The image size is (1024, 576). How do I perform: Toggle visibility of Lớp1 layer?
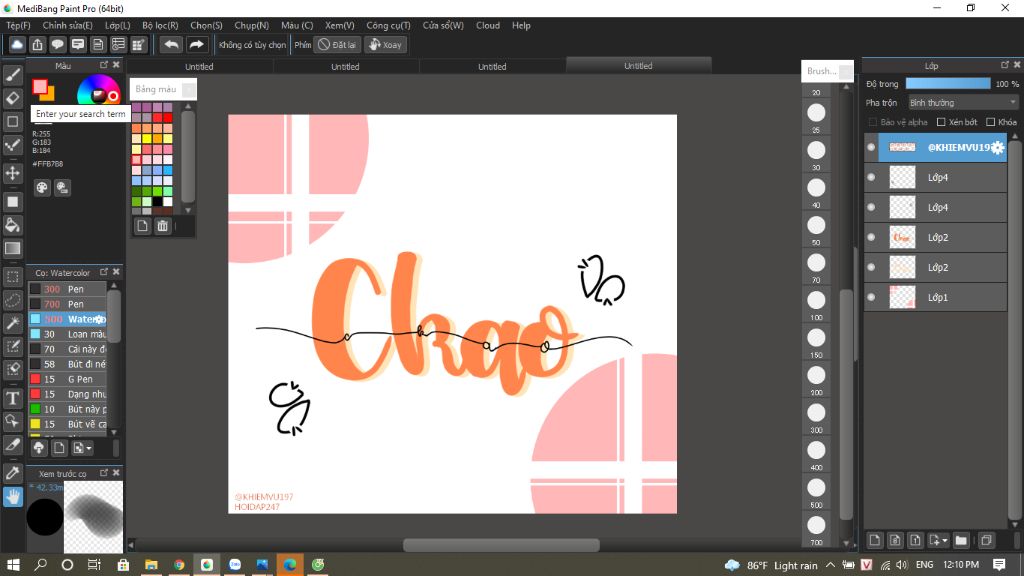click(x=871, y=297)
